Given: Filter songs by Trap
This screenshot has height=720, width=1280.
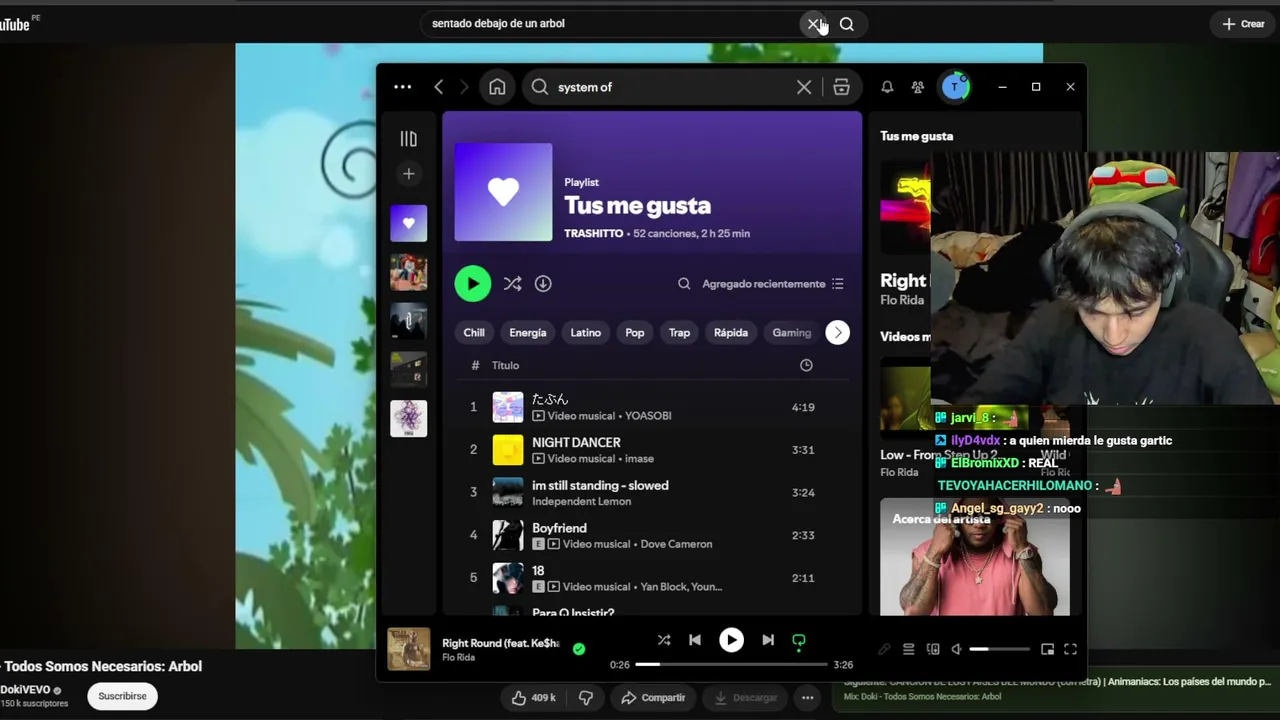Looking at the screenshot, I should click(679, 333).
